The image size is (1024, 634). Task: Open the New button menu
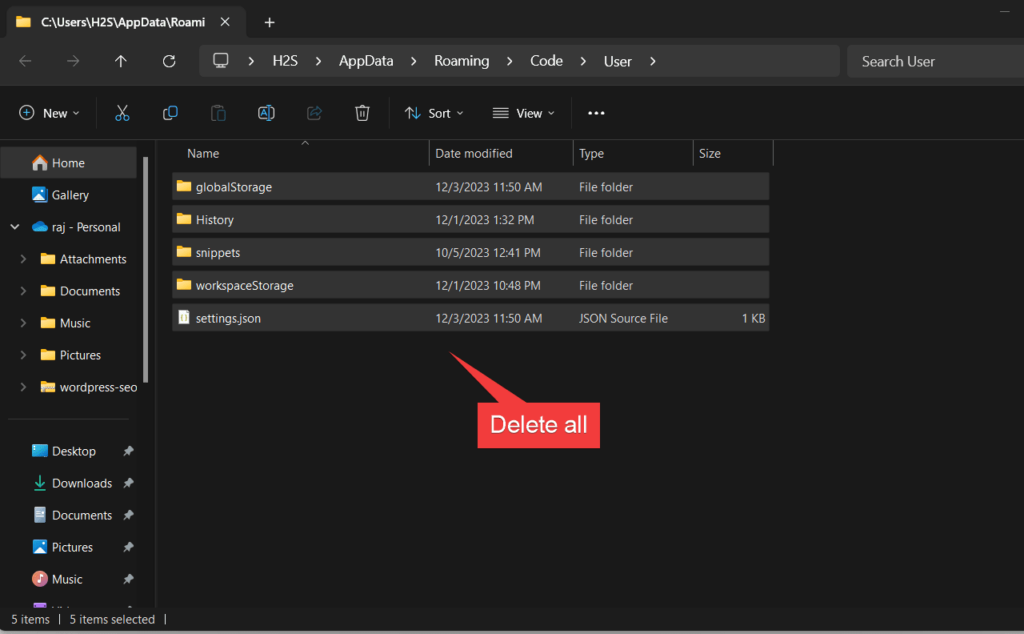pos(49,112)
